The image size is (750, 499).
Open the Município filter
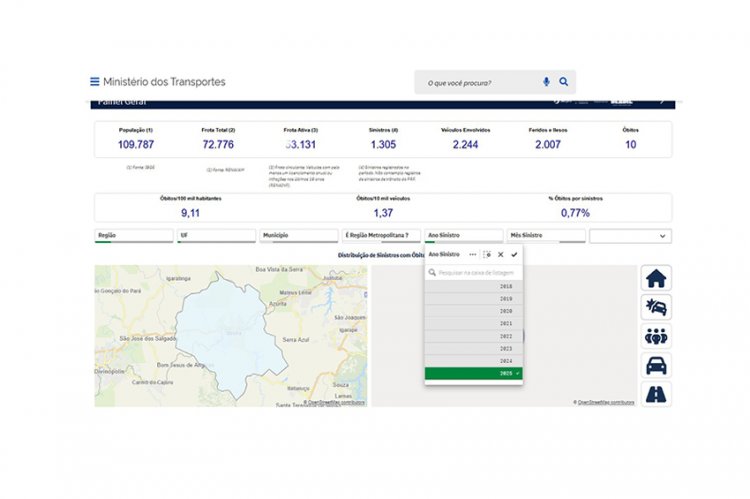tap(298, 235)
